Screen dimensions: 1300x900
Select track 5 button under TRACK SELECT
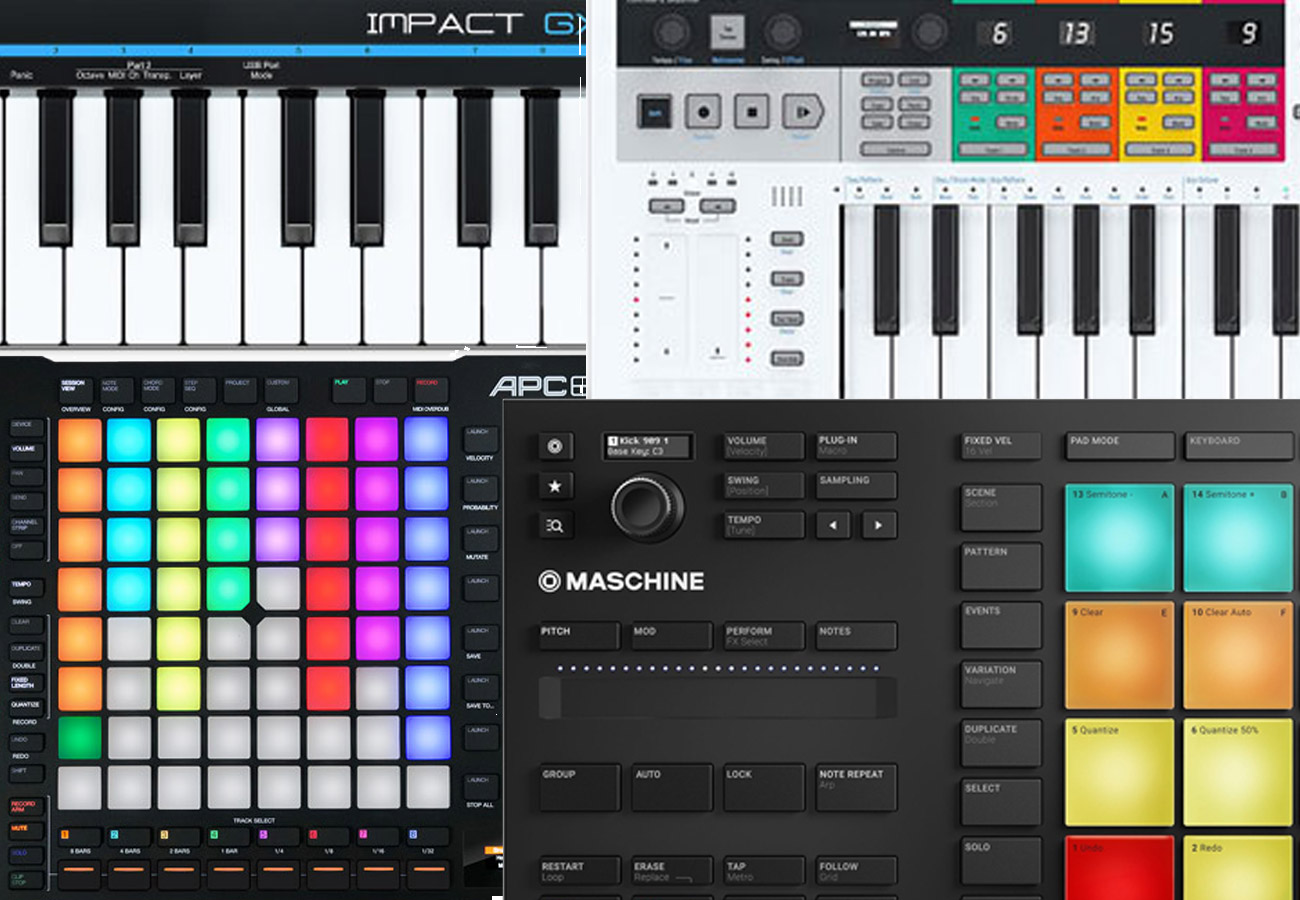pos(278,836)
